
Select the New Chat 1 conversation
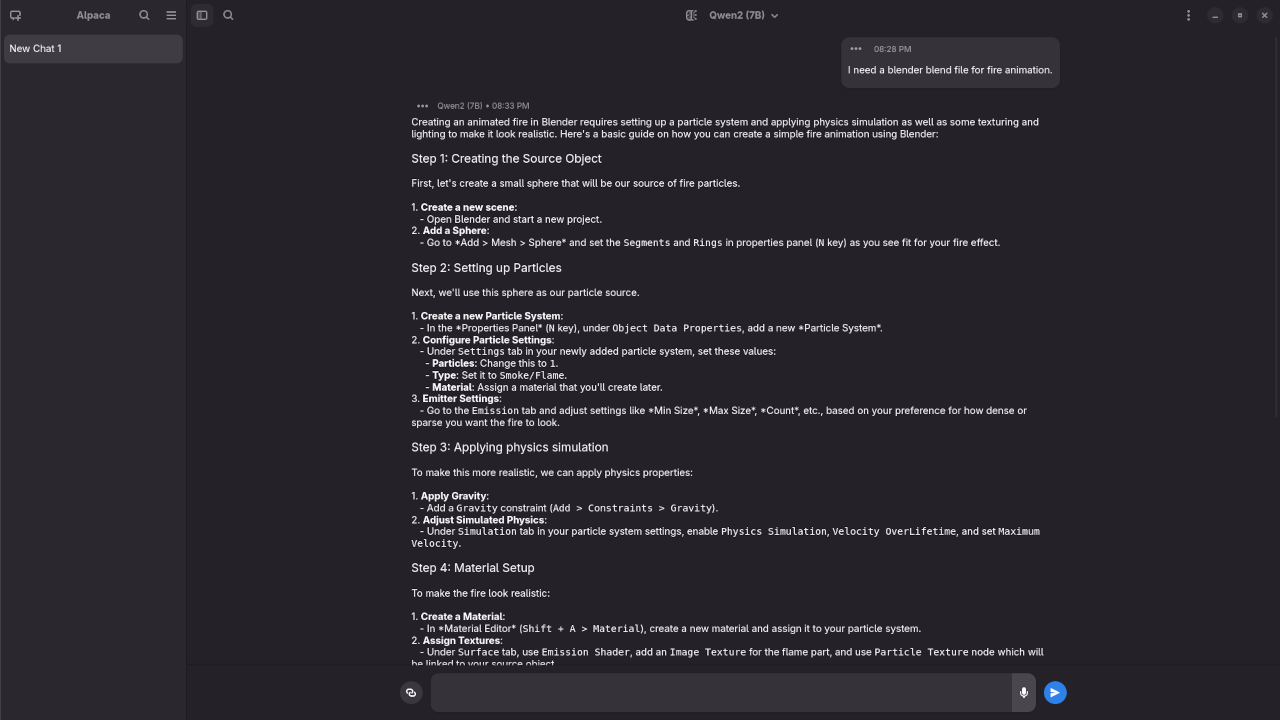(x=93, y=48)
